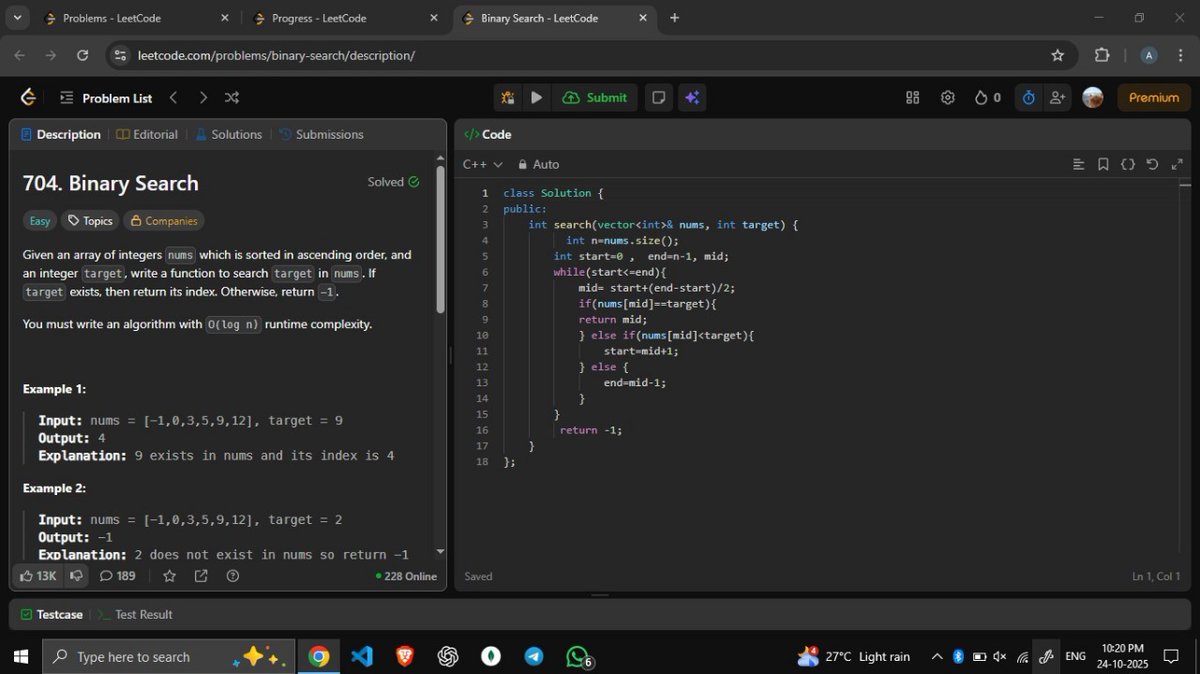Go to next problem arrow
Viewport: 1200px width, 674px height.
coord(203,97)
